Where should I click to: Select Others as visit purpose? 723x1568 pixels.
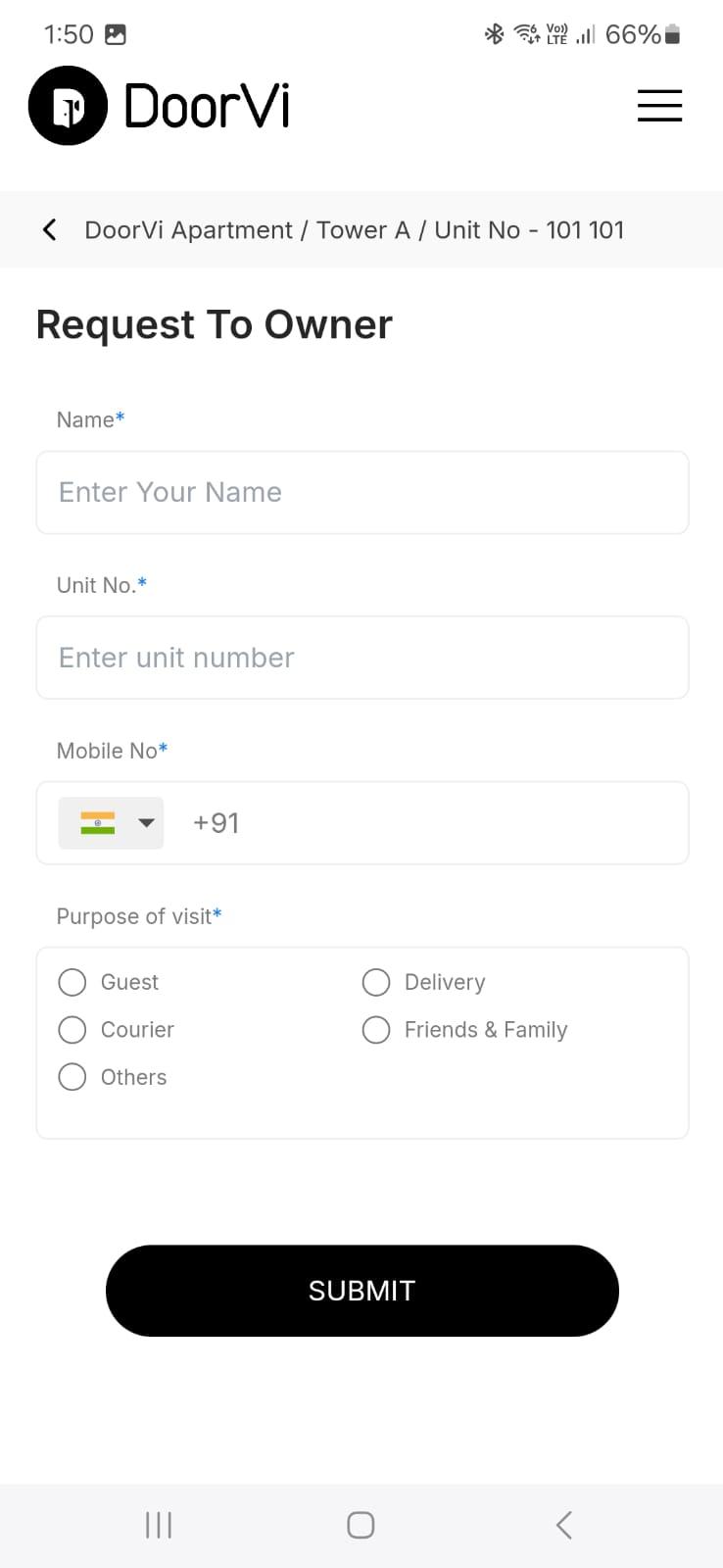[x=72, y=1077]
